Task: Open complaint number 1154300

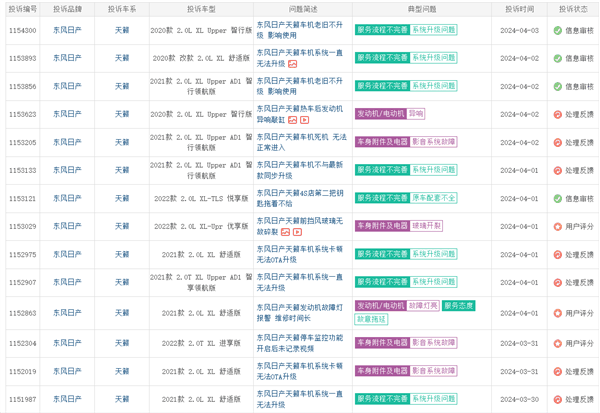Action: click(x=22, y=30)
